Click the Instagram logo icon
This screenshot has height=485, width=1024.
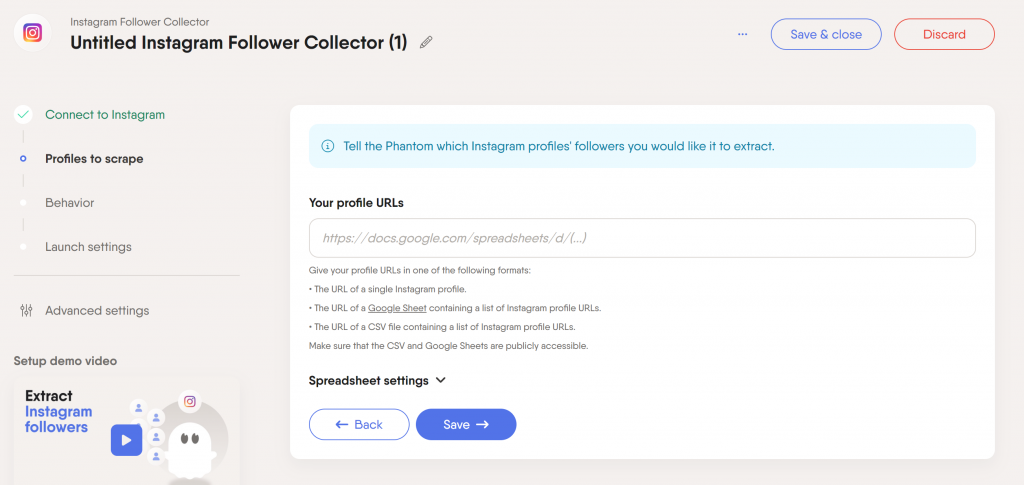pos(33,33)
